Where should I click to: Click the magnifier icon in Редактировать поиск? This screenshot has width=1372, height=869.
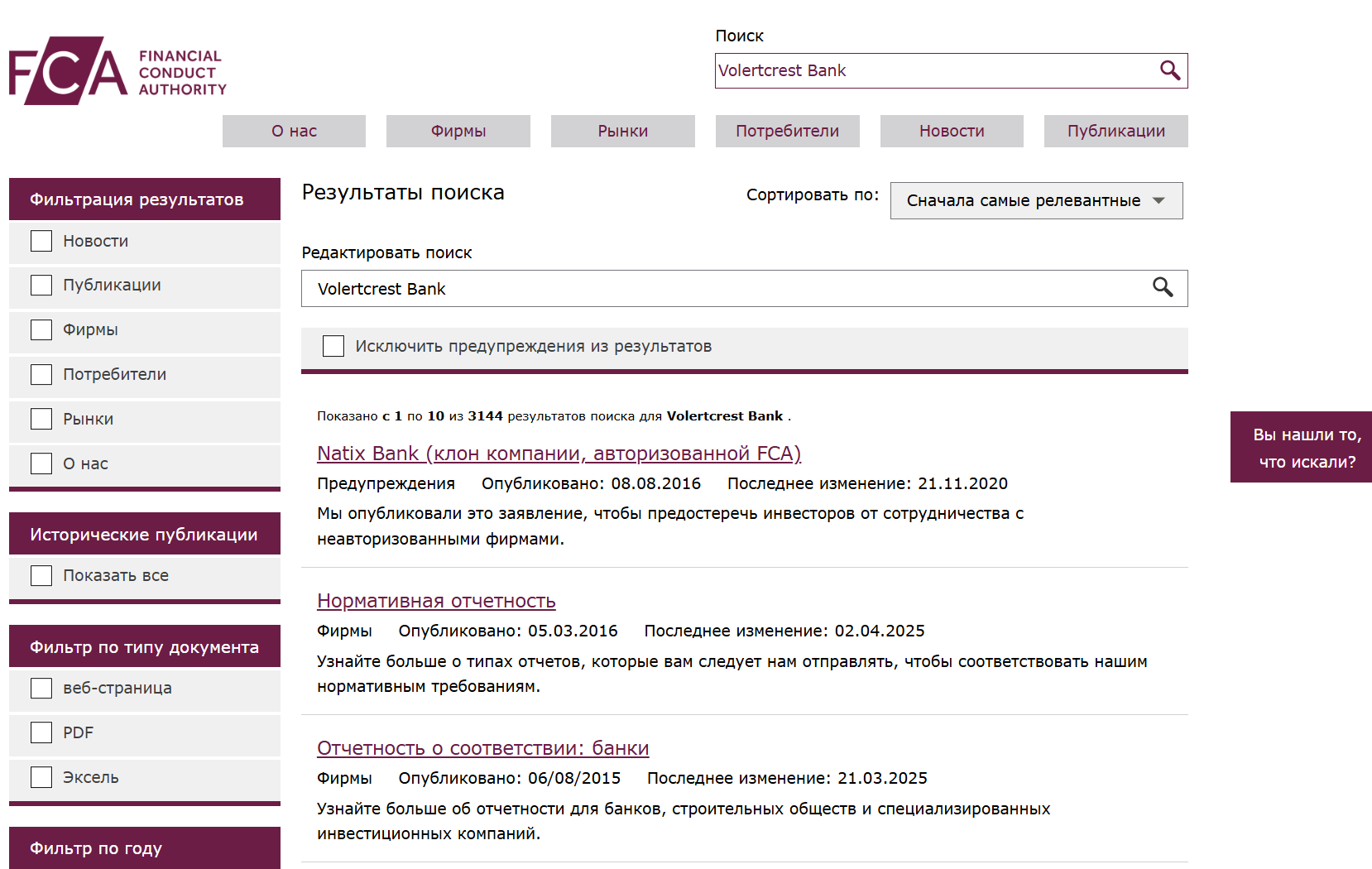pyautogui.click(x=1163, y=288)
